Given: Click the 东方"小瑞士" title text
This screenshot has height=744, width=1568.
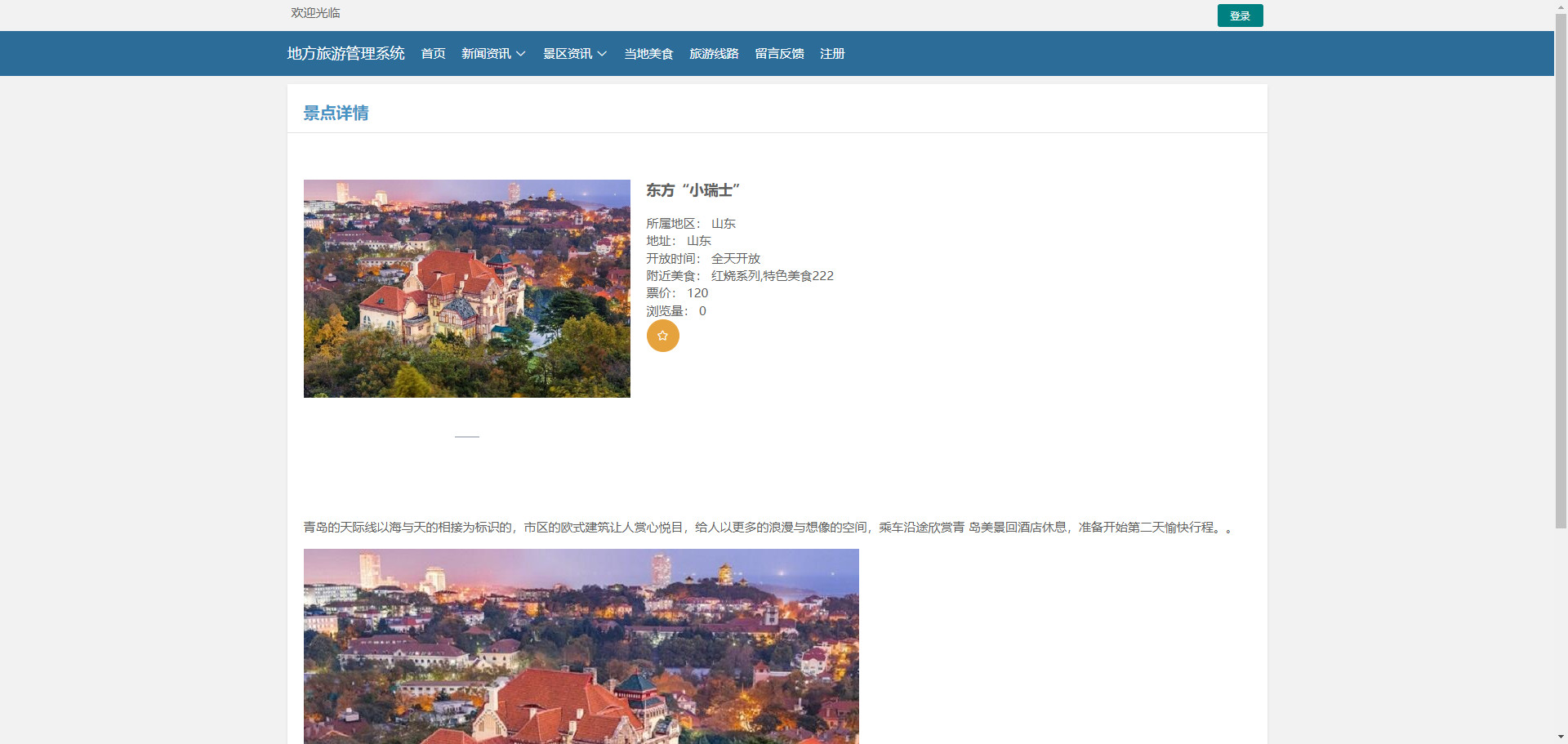Looking at the screenshot, I should [x=693, y=190].
